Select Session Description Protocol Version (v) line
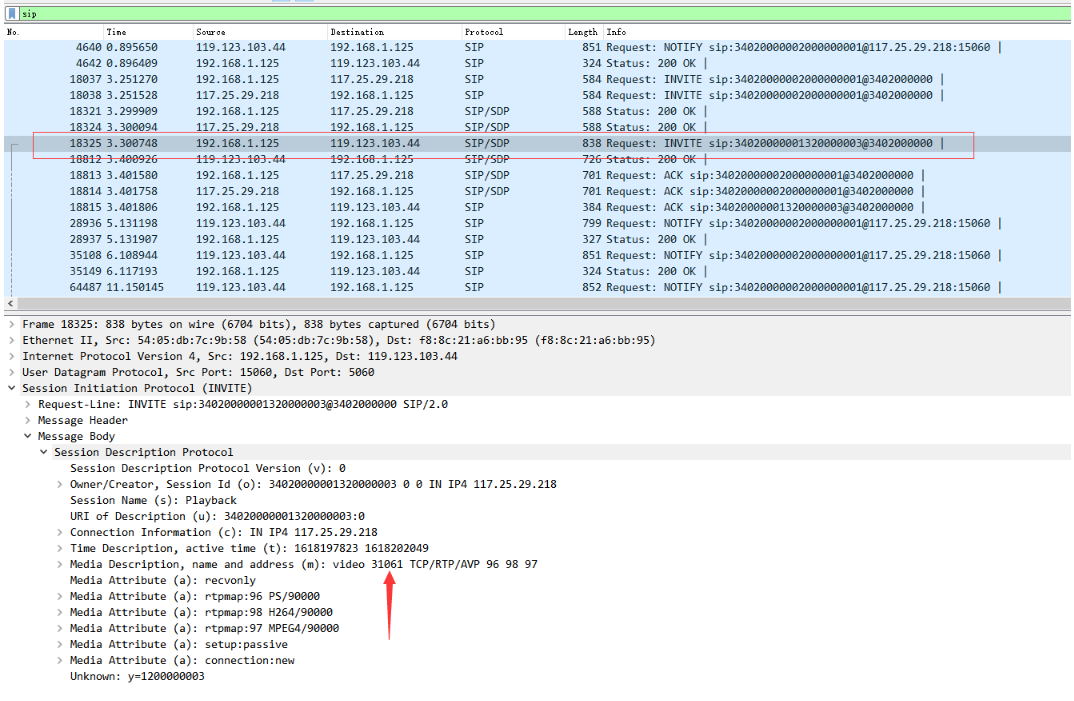The height and width of the screenshot is (701, 1074). (x=208, y=468)
